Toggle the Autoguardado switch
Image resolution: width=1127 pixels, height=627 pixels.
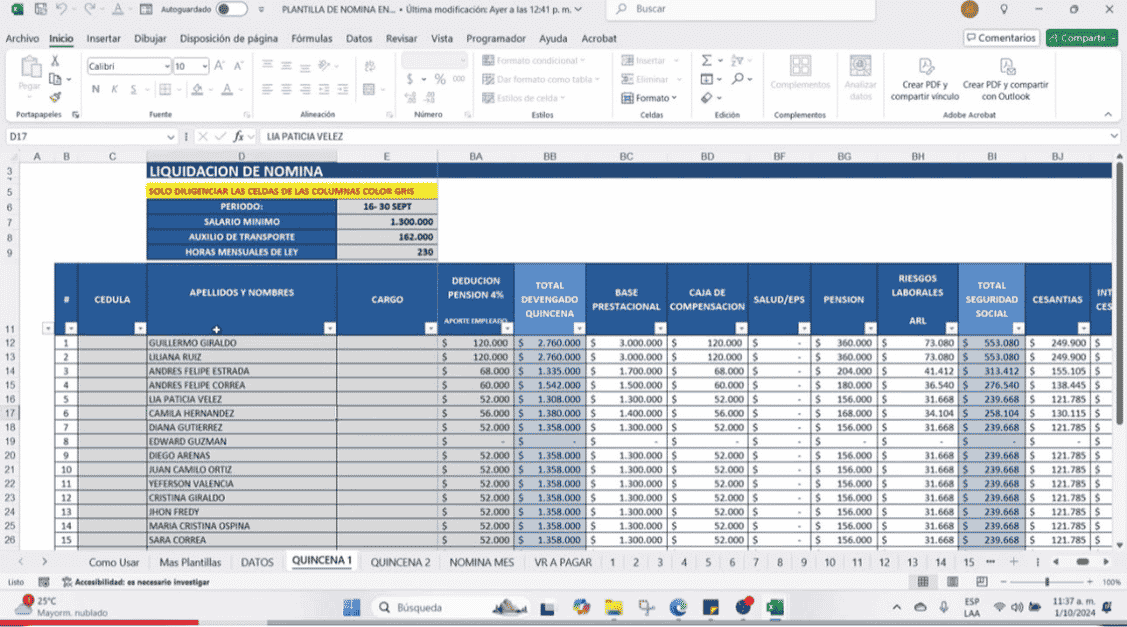[231, 9]
